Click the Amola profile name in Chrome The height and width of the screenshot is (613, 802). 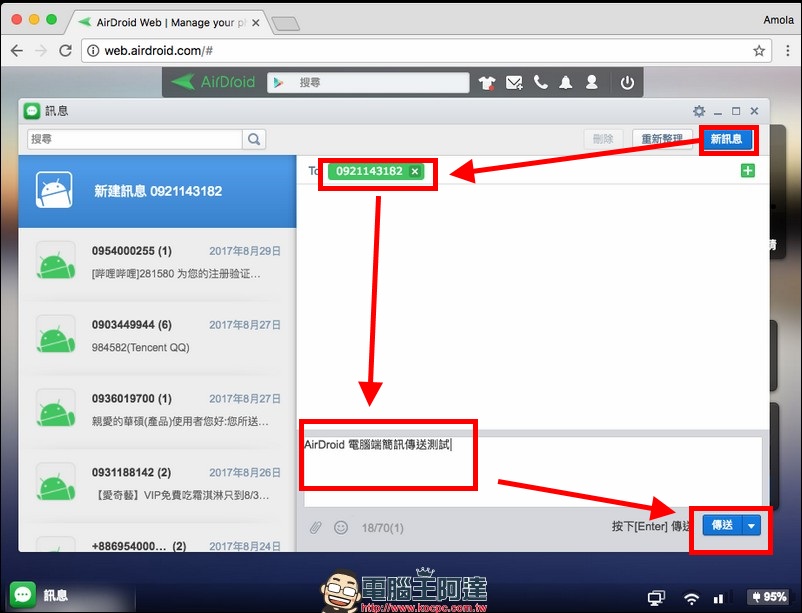click(778, 20)
